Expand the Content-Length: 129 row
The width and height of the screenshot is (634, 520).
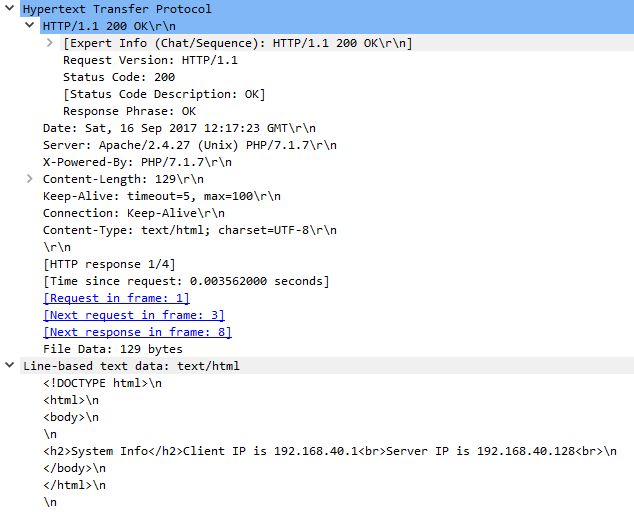pos(29,178)
